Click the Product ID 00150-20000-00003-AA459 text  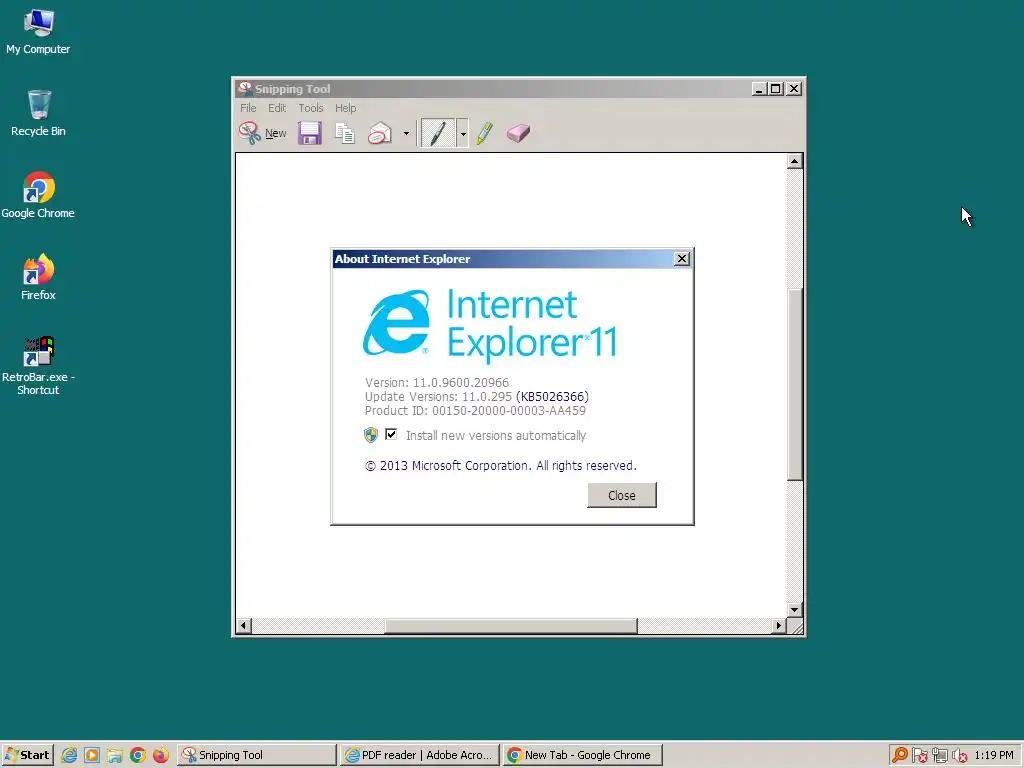click(x=475, y=411)
